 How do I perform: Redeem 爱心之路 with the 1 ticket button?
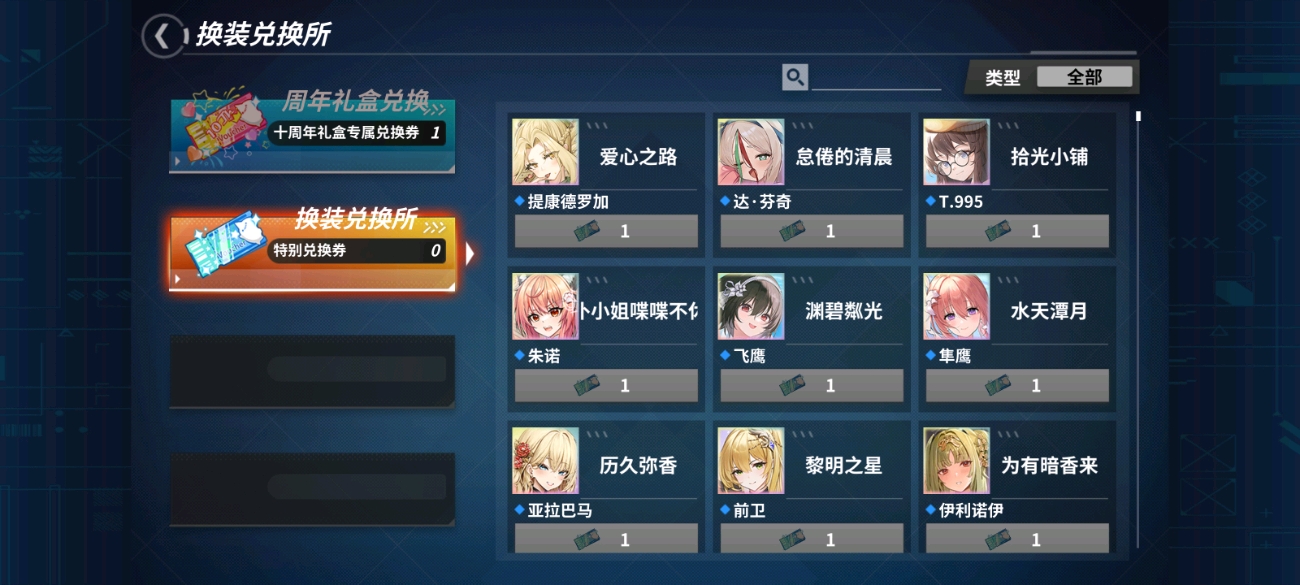click(x=606, y=231)
